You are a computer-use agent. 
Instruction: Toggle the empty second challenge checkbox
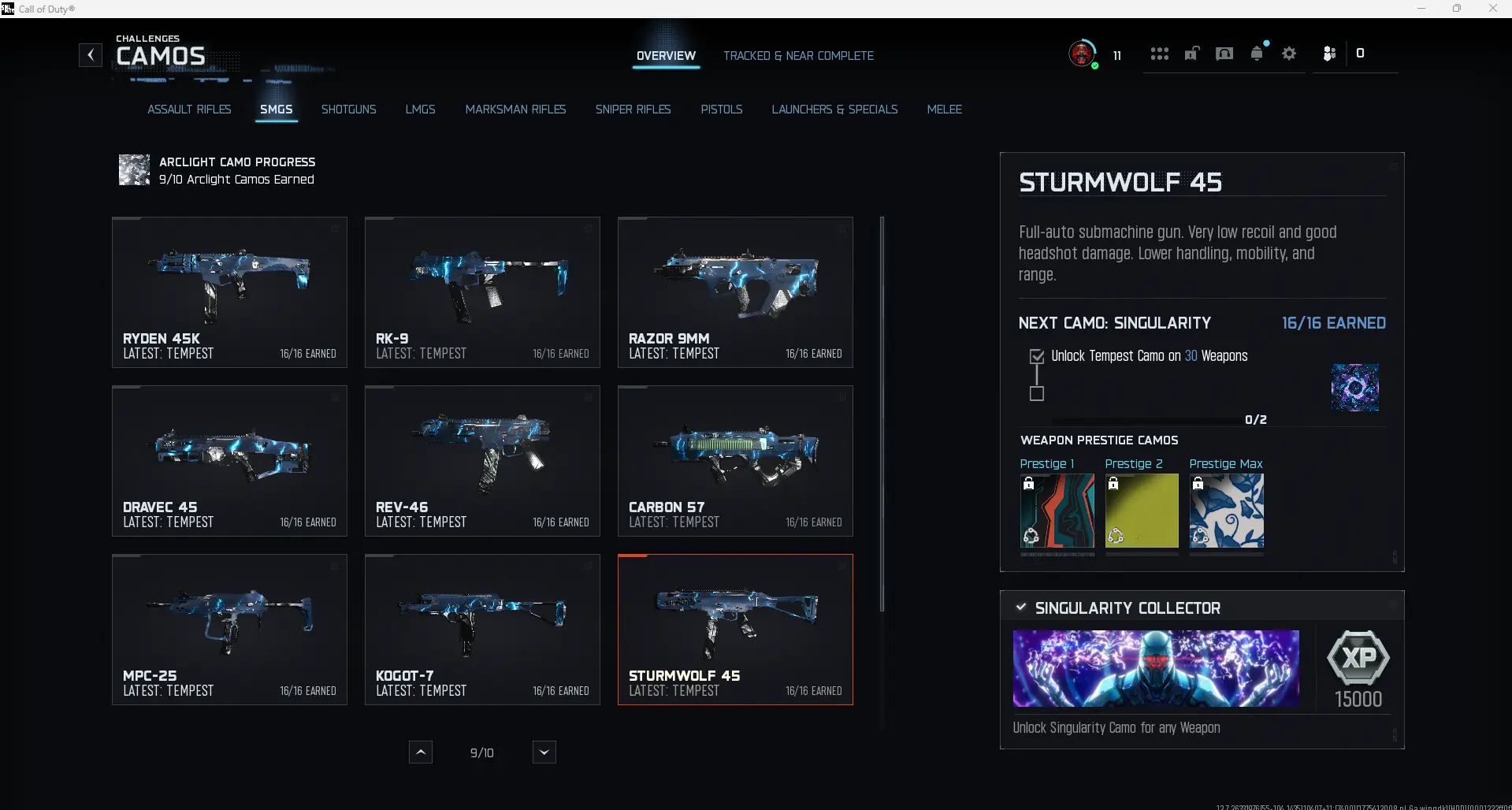coord(1037,393)
